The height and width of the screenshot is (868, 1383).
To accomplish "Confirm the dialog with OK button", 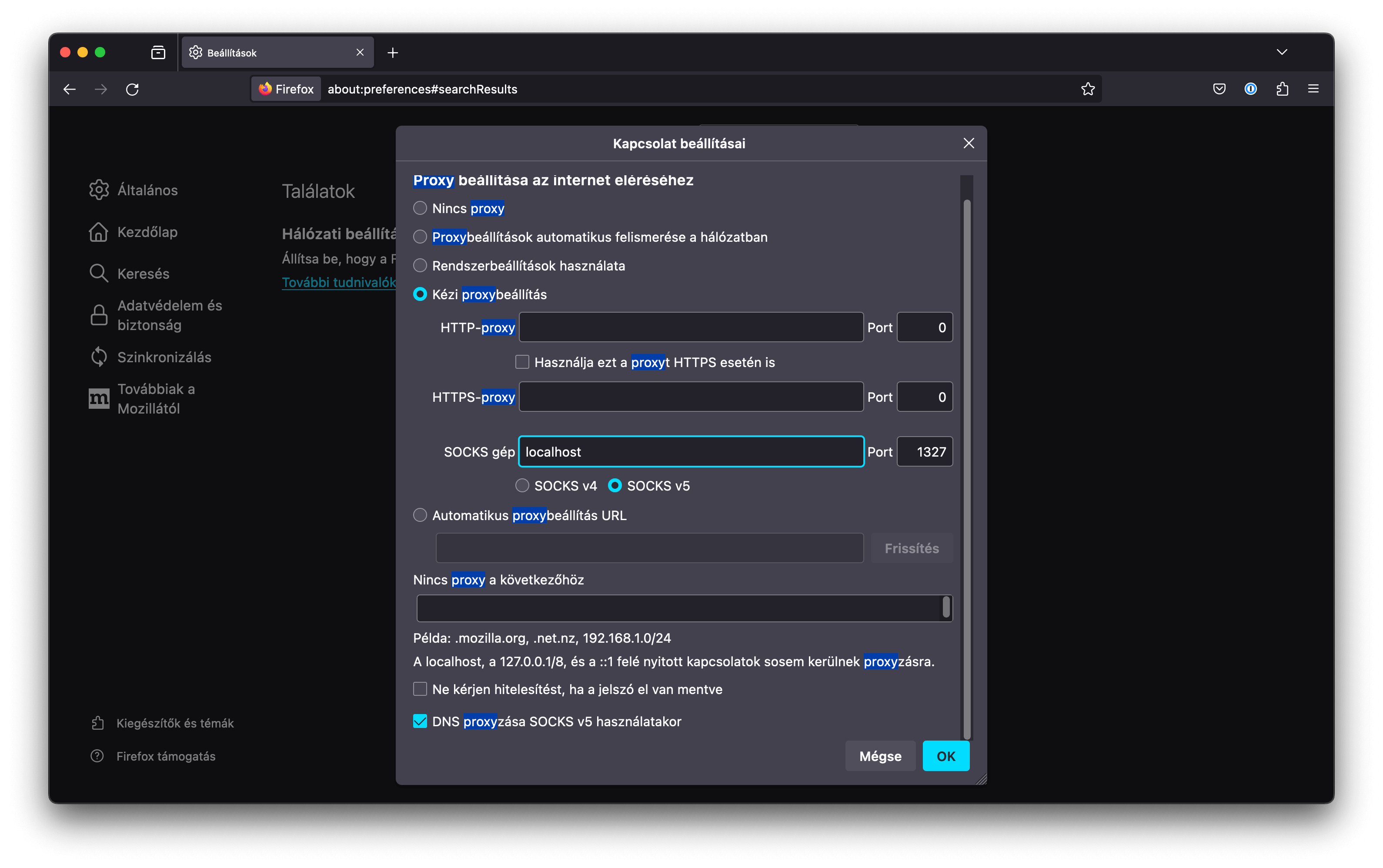I will coord(946,757).
